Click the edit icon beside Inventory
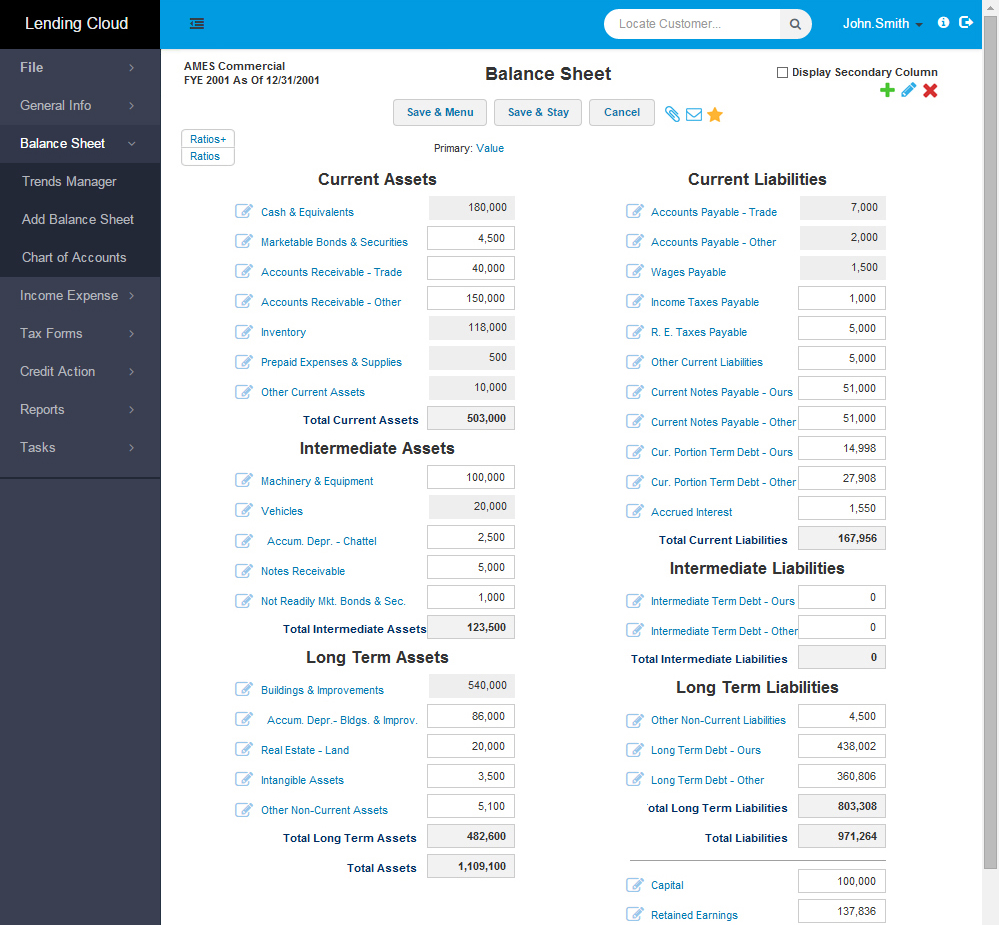 [244, 331]
